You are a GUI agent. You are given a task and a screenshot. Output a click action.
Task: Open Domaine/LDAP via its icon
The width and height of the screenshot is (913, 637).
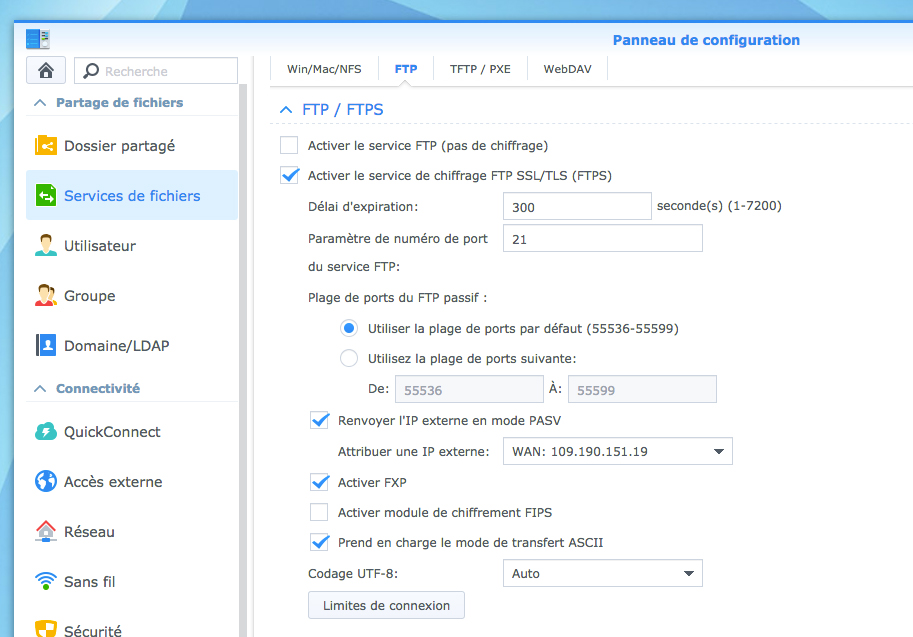pyautogui.click(x=46, y=346)
